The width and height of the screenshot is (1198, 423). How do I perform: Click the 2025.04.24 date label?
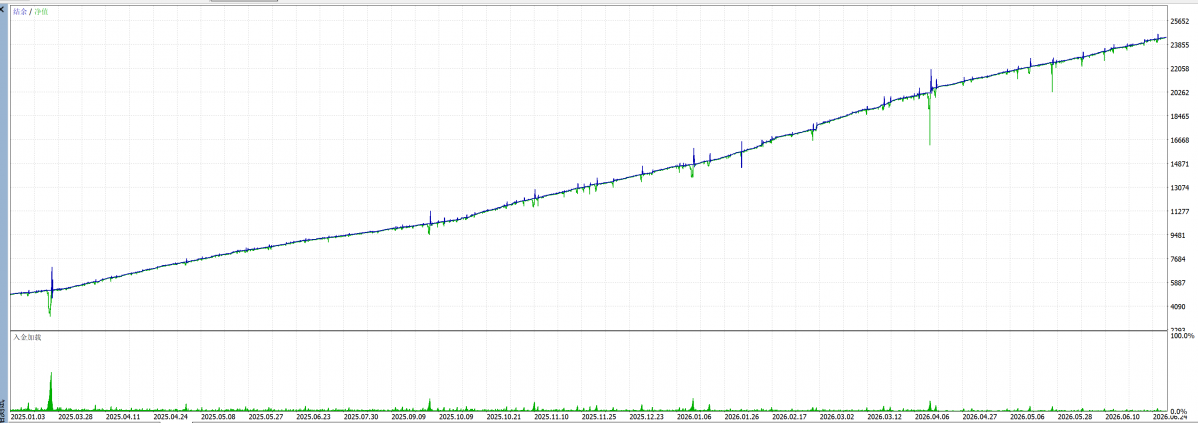pos(171,417)
